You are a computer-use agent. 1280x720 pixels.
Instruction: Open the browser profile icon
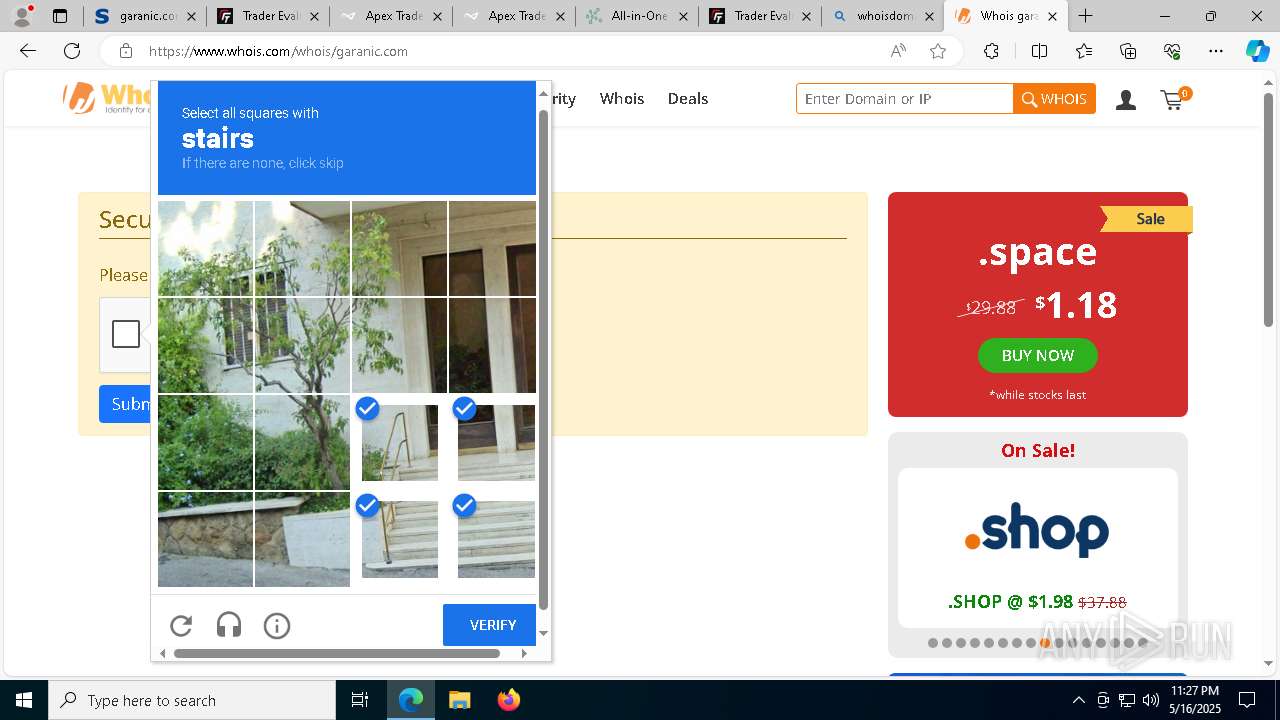coord(22,16)
